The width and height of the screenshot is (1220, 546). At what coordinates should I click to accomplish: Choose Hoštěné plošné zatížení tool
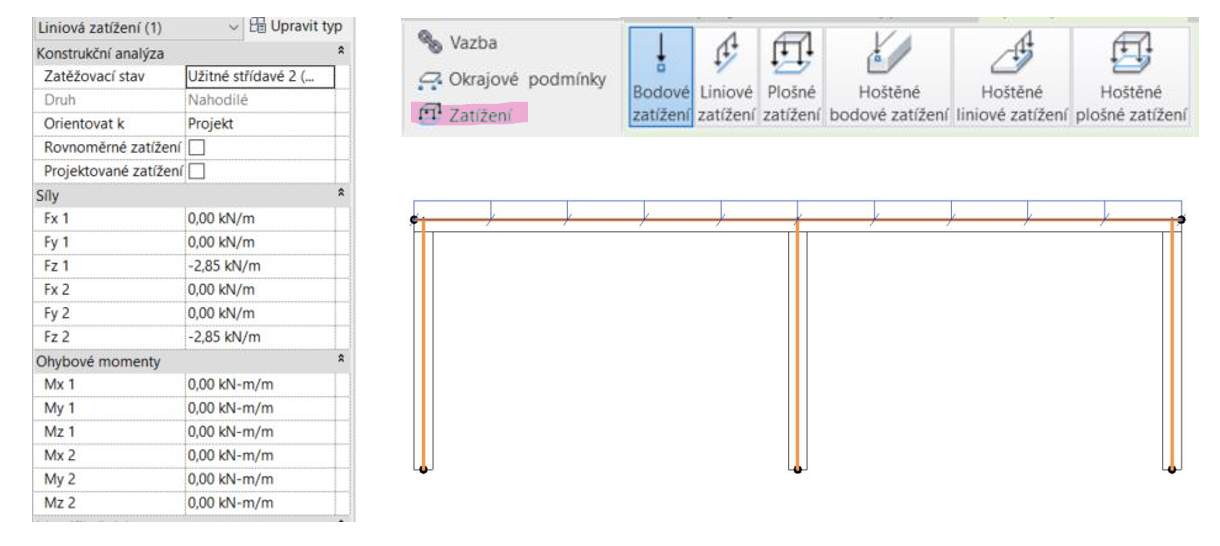1131,78
